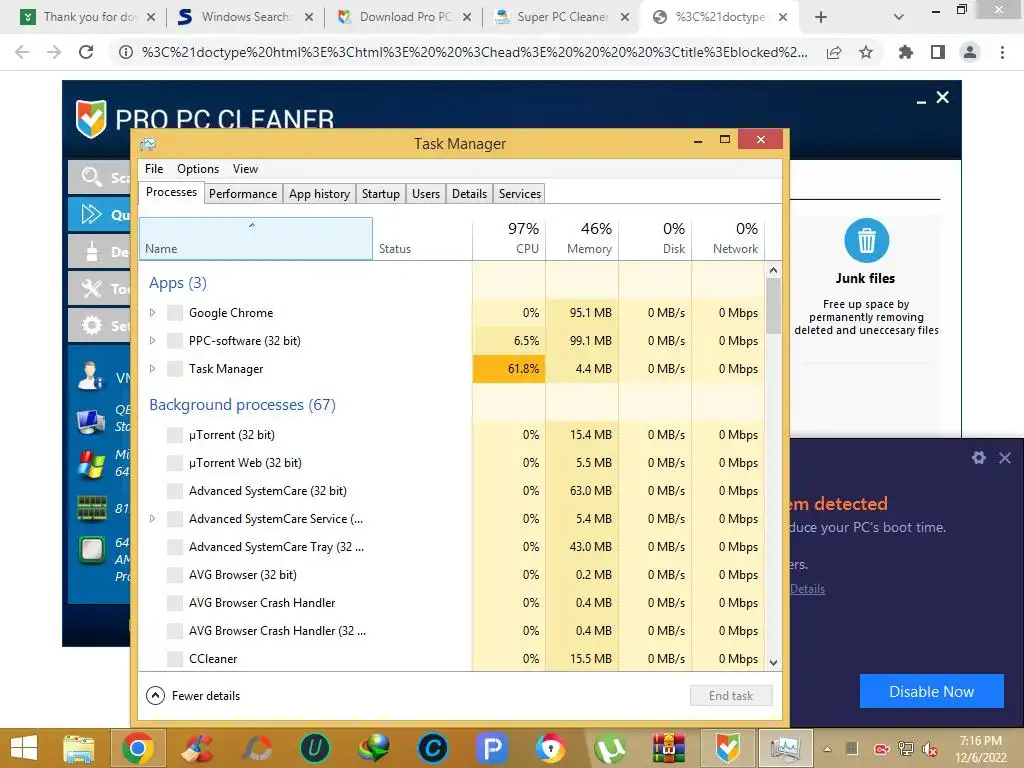Viewport: 1024px width, 768px height.
Task: Open Chrome extensions puzzle icon
Action: point(905,52)
